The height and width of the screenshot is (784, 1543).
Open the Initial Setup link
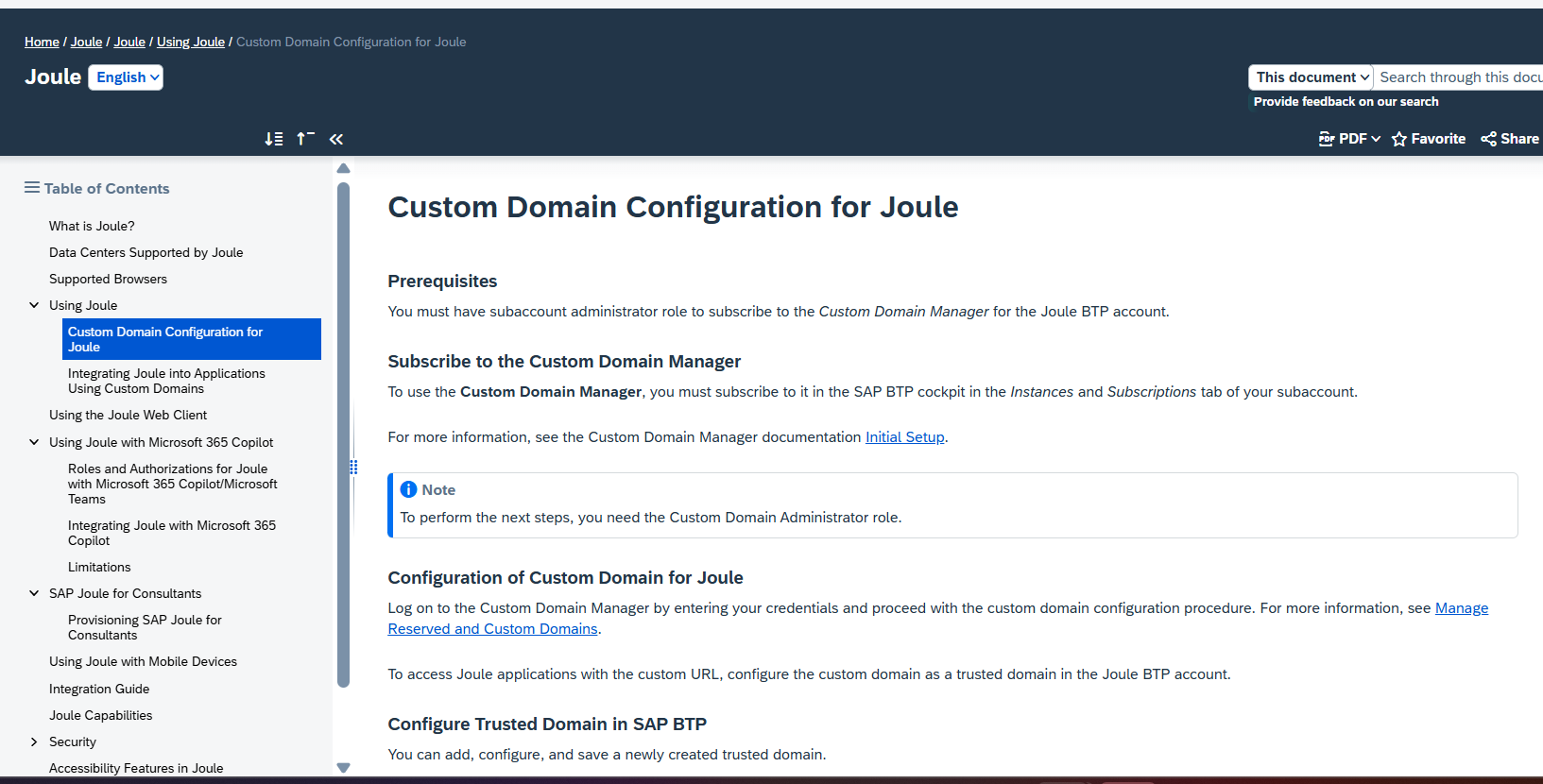[905, 436]
